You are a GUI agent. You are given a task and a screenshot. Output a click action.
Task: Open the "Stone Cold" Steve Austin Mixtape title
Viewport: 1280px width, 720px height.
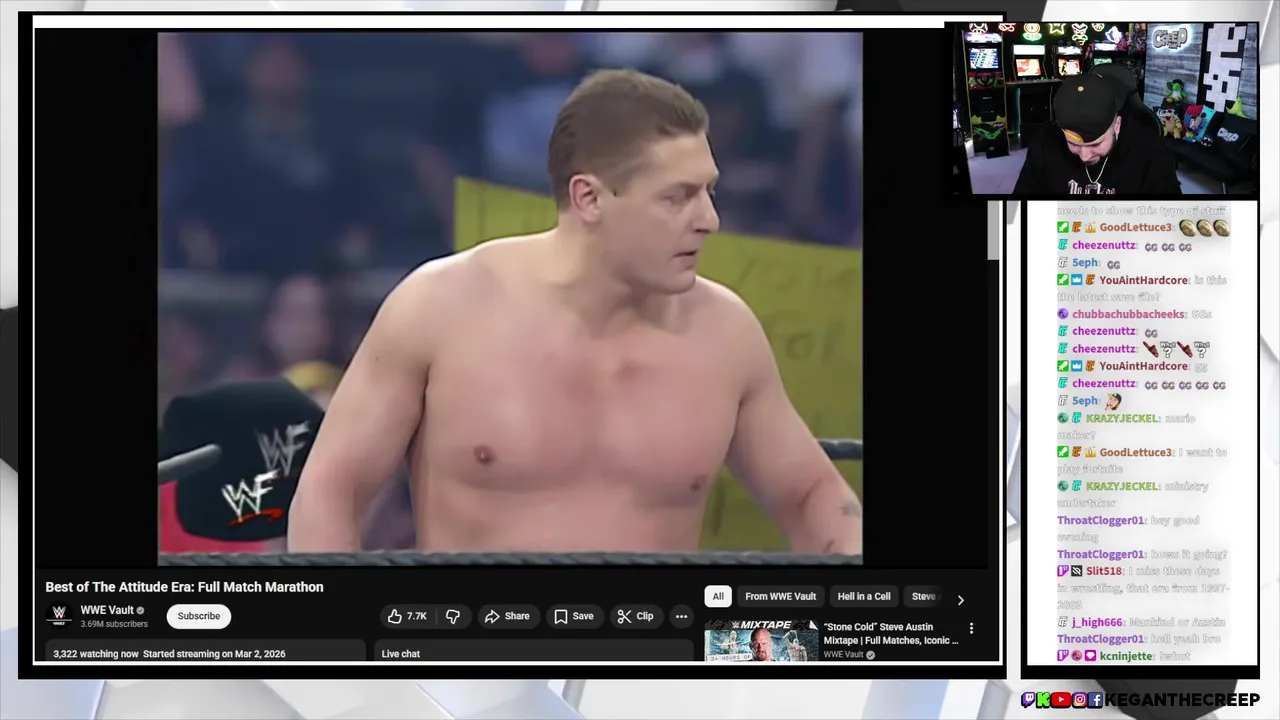(x=891, y=634)
